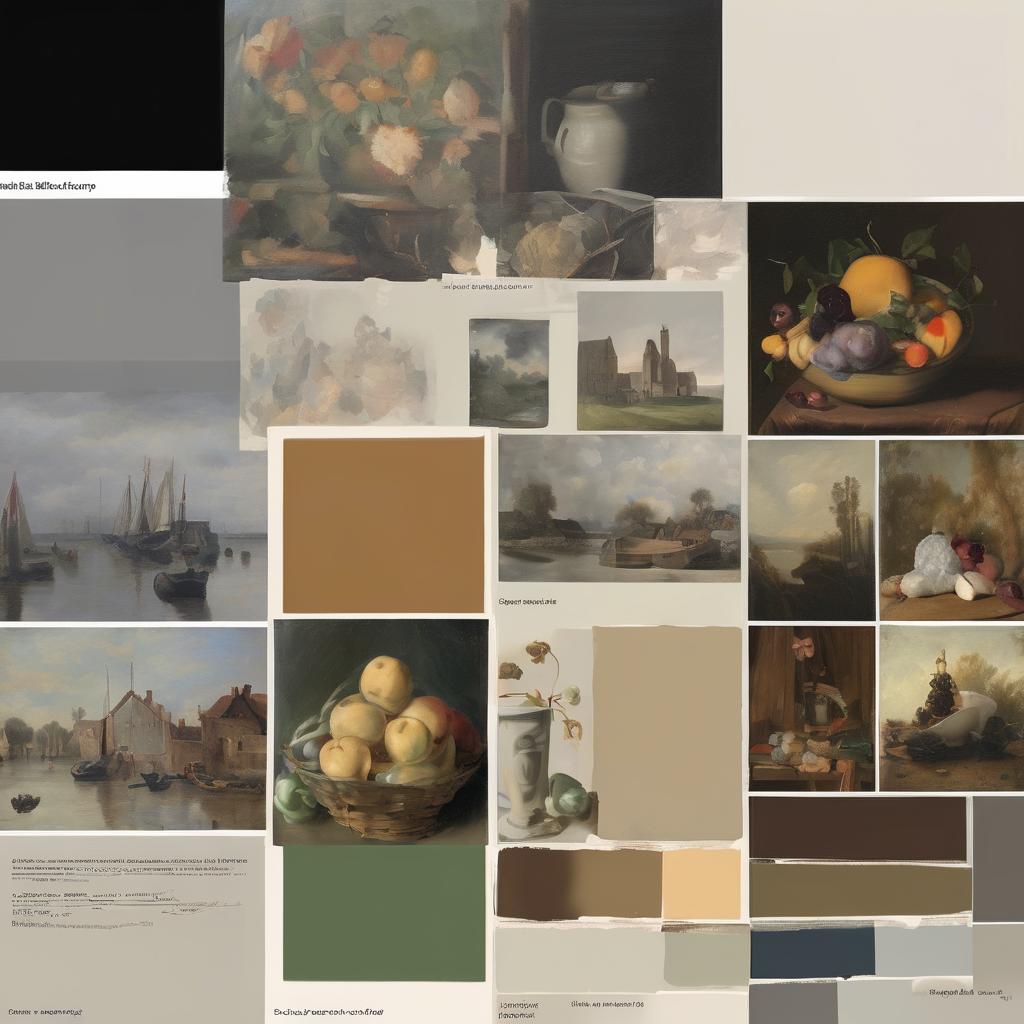The width and height of the screenshot is (1024, 1024).
Task: Choose the peach tan color swatch
Action: point(701,883)
